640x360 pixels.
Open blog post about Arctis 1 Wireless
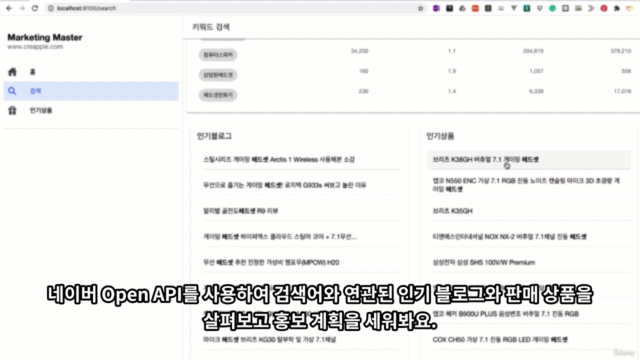click(279, 160)
